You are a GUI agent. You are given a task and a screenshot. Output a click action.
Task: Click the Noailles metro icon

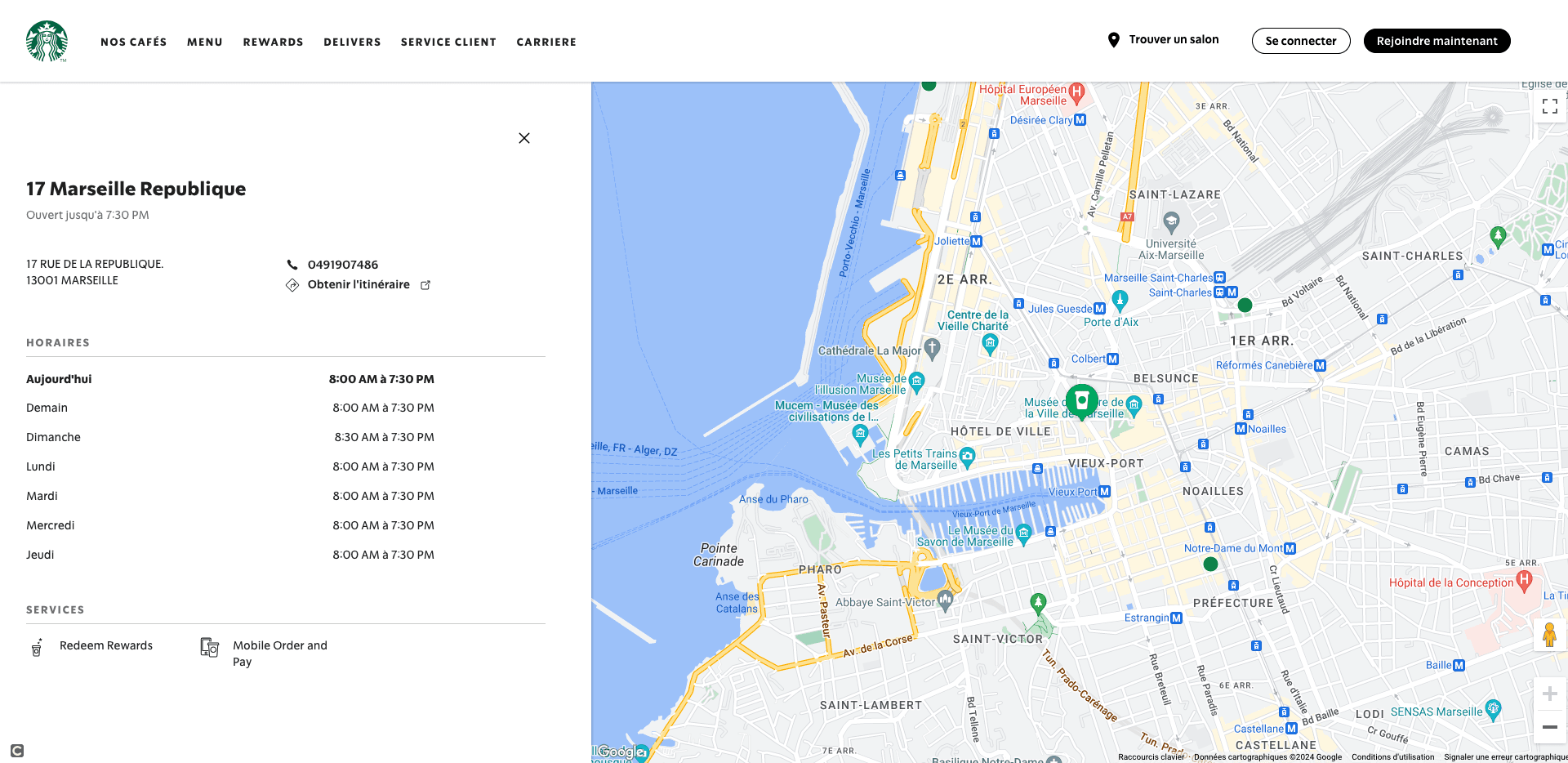coord(1241,429)
